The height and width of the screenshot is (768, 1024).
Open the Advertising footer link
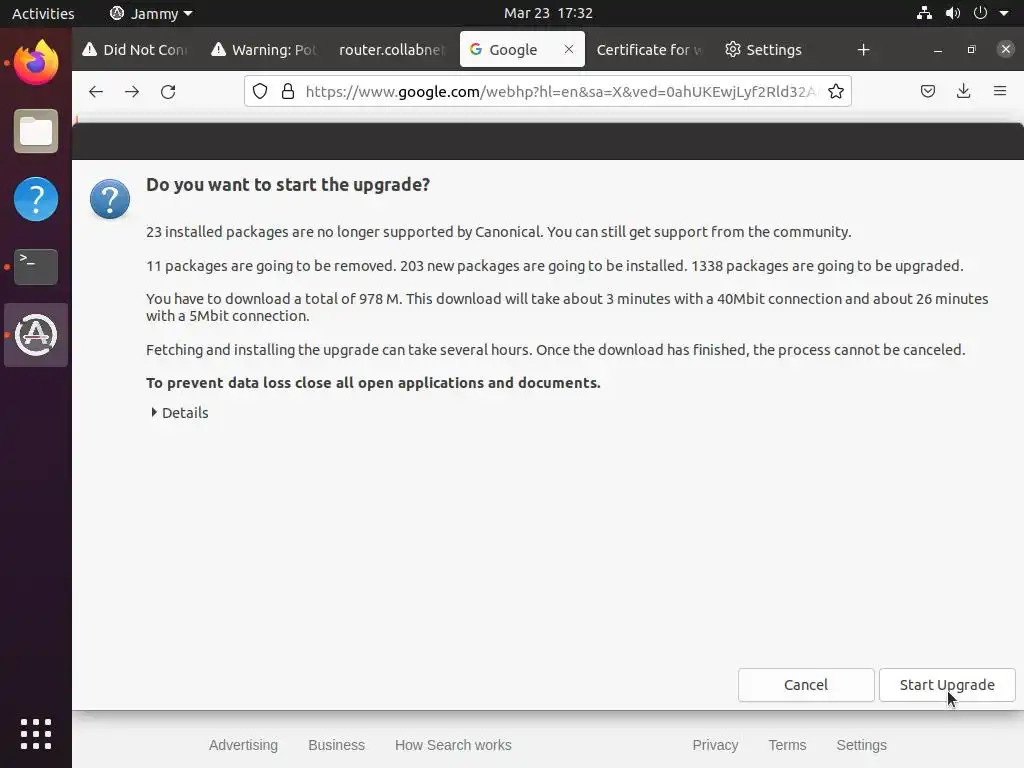click(243, 745)
